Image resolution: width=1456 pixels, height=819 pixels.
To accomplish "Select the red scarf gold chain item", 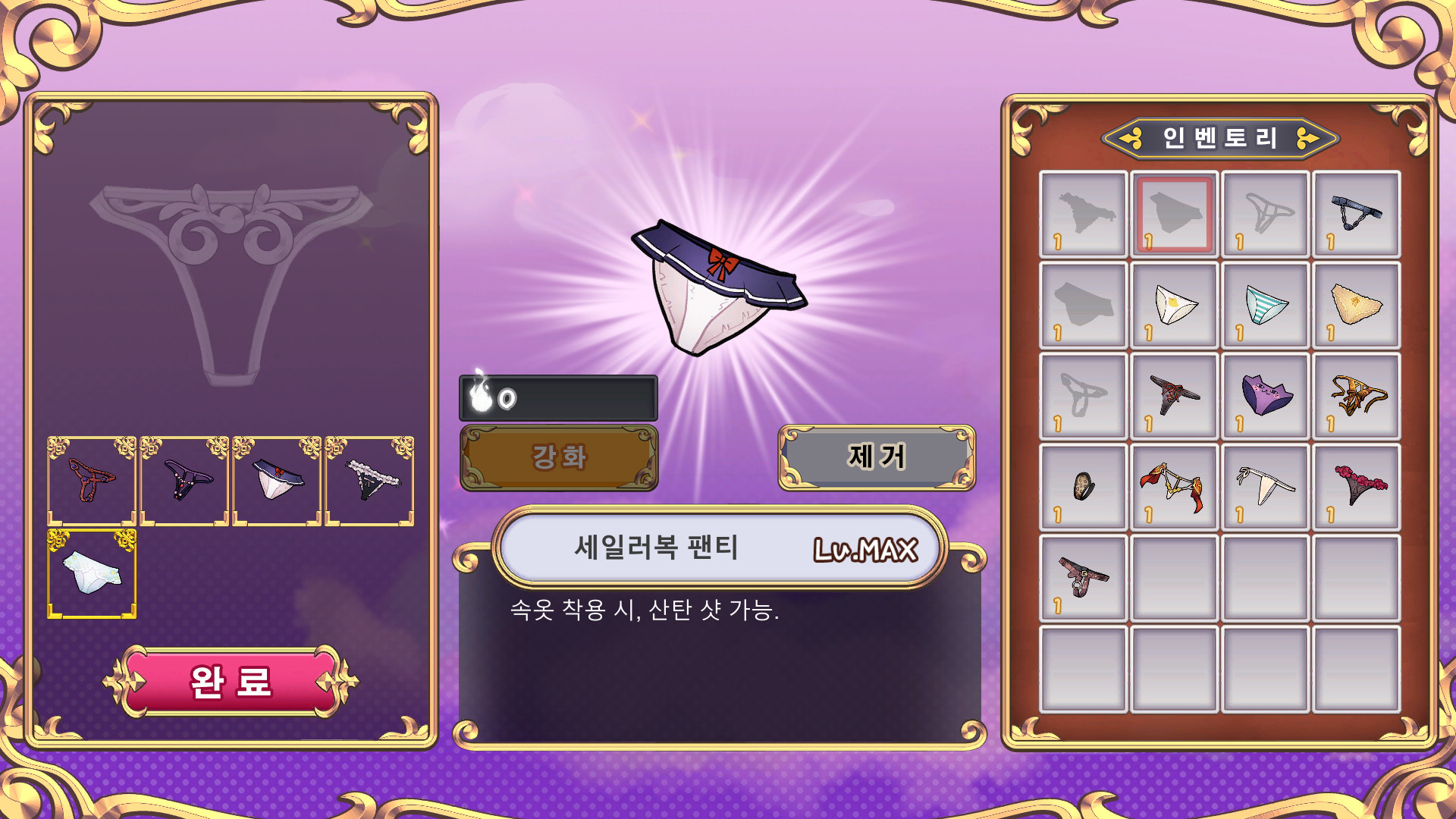I will coord(1175,488).
